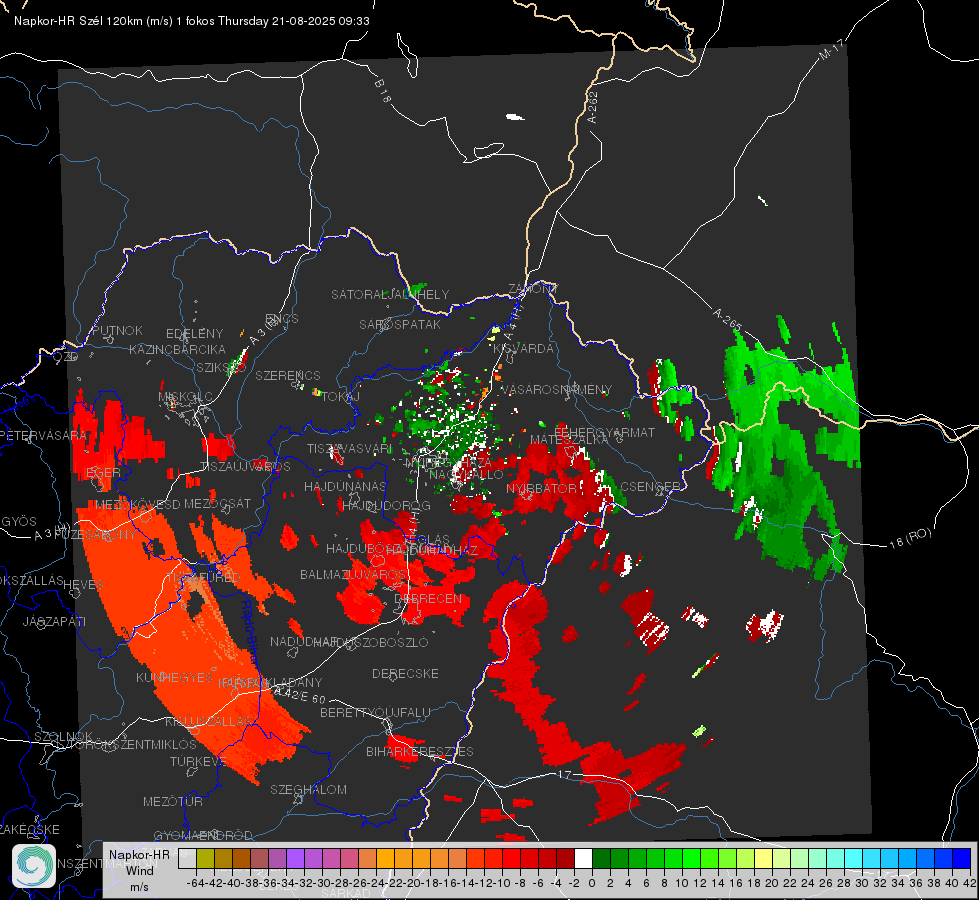This screenshot has width=979, height=900.
Task: Click the SZOLNOK label
Action: (x=64, y=736)
